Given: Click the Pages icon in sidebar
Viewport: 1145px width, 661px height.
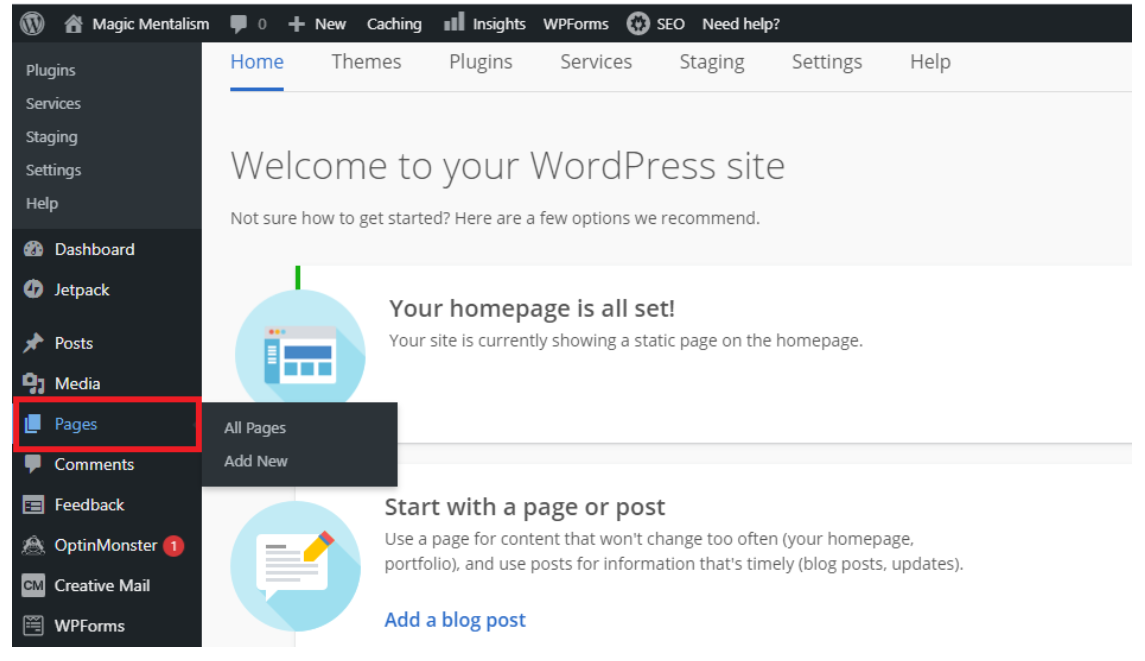Looking at the screenshot, I should coord(33,424).
